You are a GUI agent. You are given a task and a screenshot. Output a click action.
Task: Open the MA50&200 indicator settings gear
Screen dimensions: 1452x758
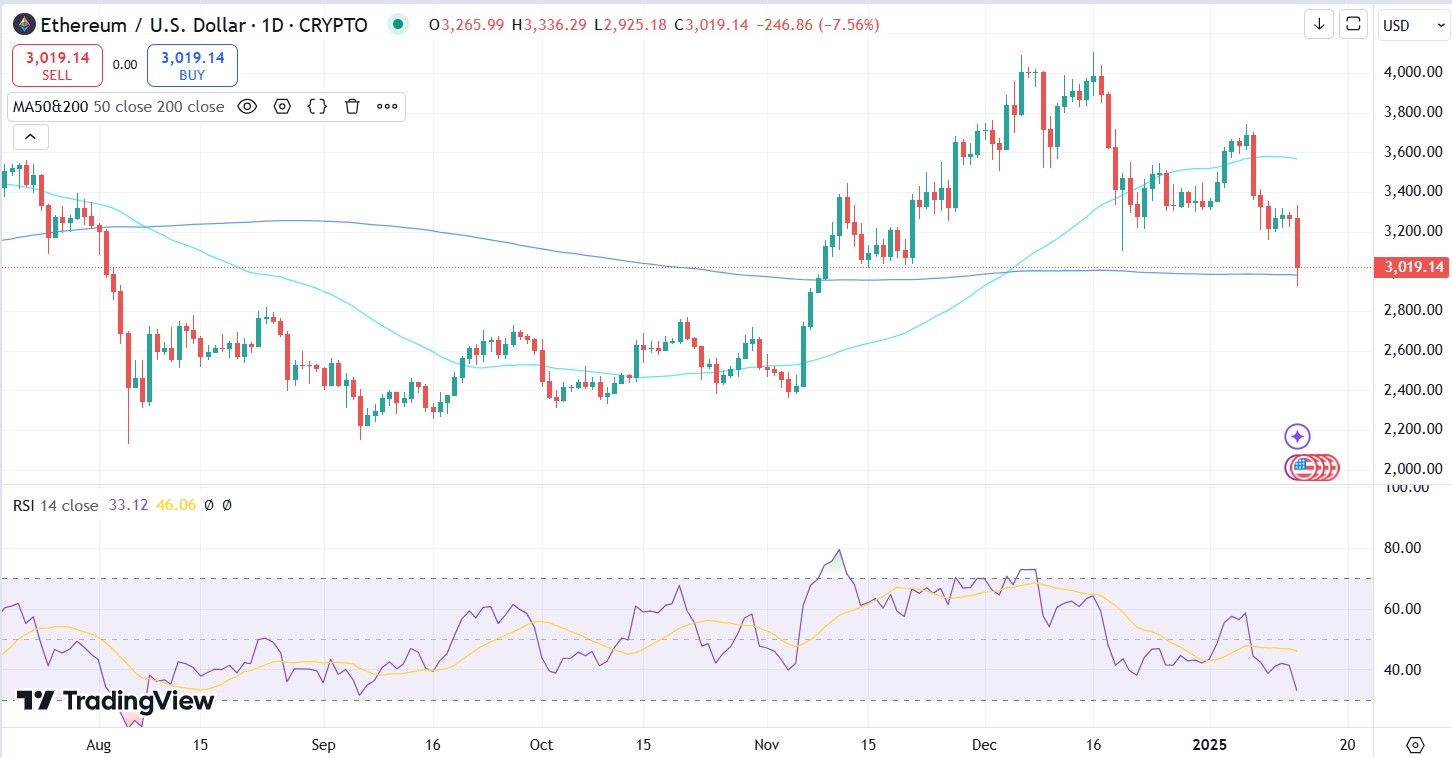(282, 106)
